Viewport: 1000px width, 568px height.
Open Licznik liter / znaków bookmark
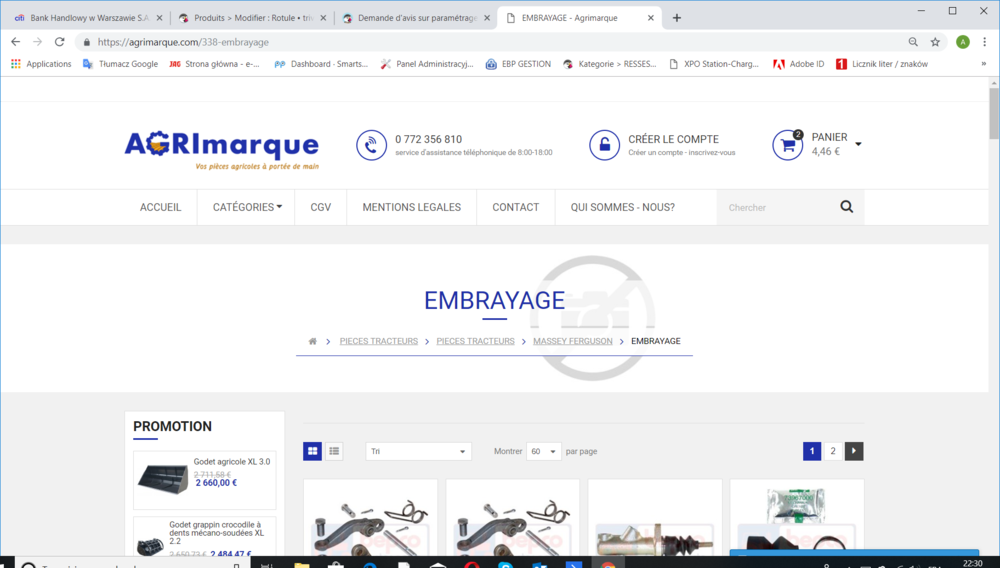tap(882, 64)
